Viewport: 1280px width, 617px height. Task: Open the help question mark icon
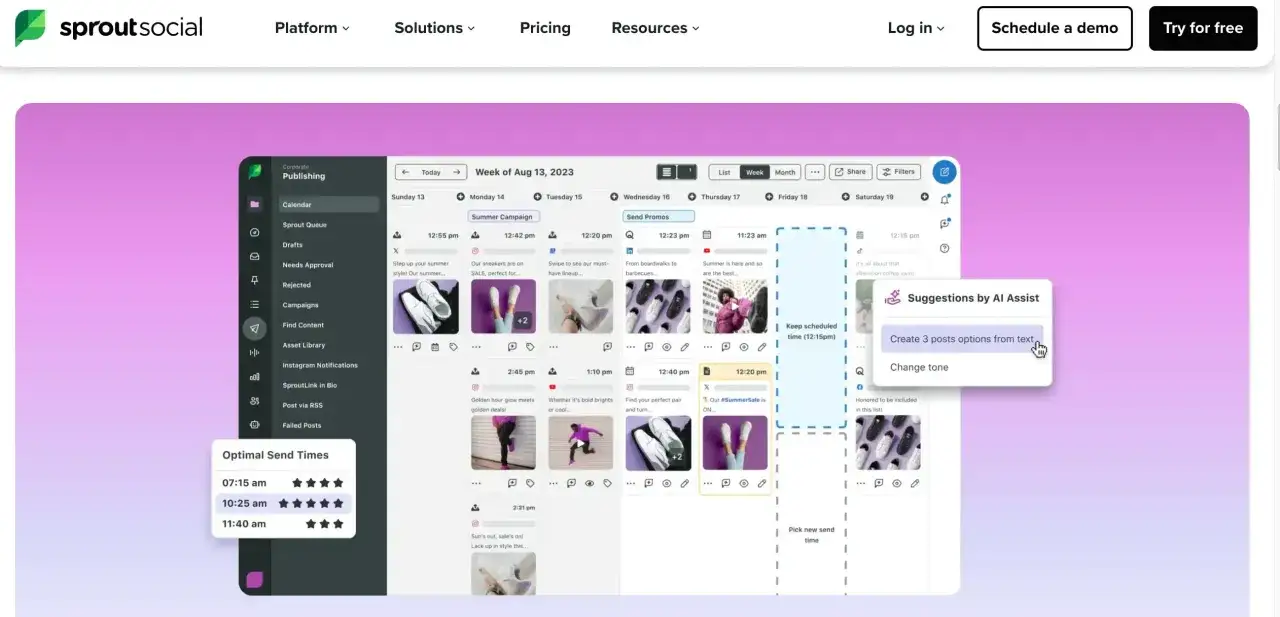[945, 249]
